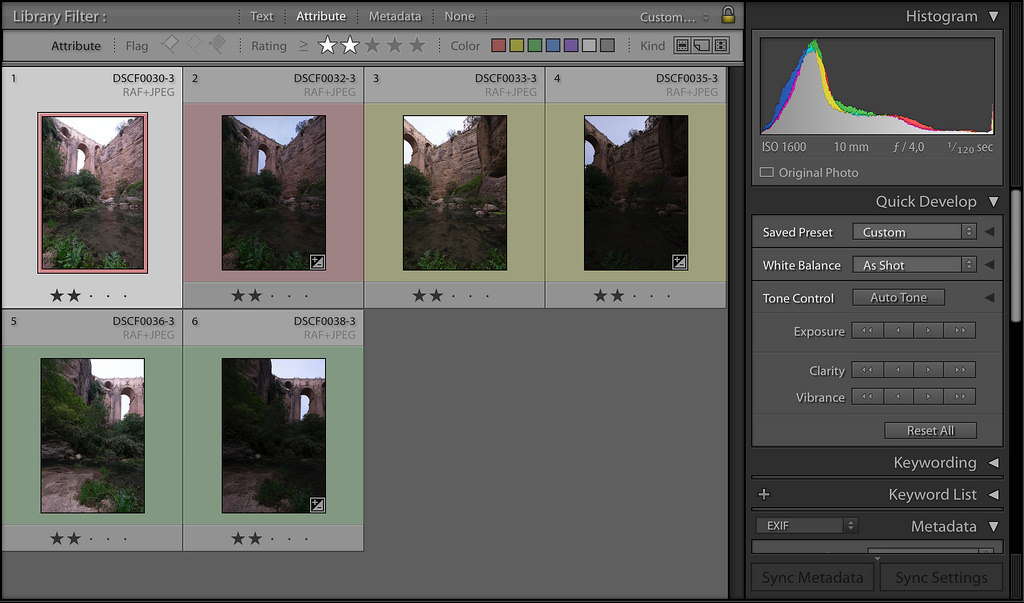
Task: Filter by the red color label swatch
Action: (x=499, y=45)
